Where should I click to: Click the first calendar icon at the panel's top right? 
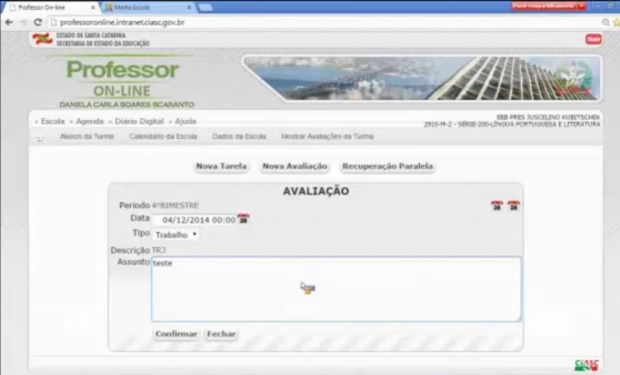coord(497,205)
